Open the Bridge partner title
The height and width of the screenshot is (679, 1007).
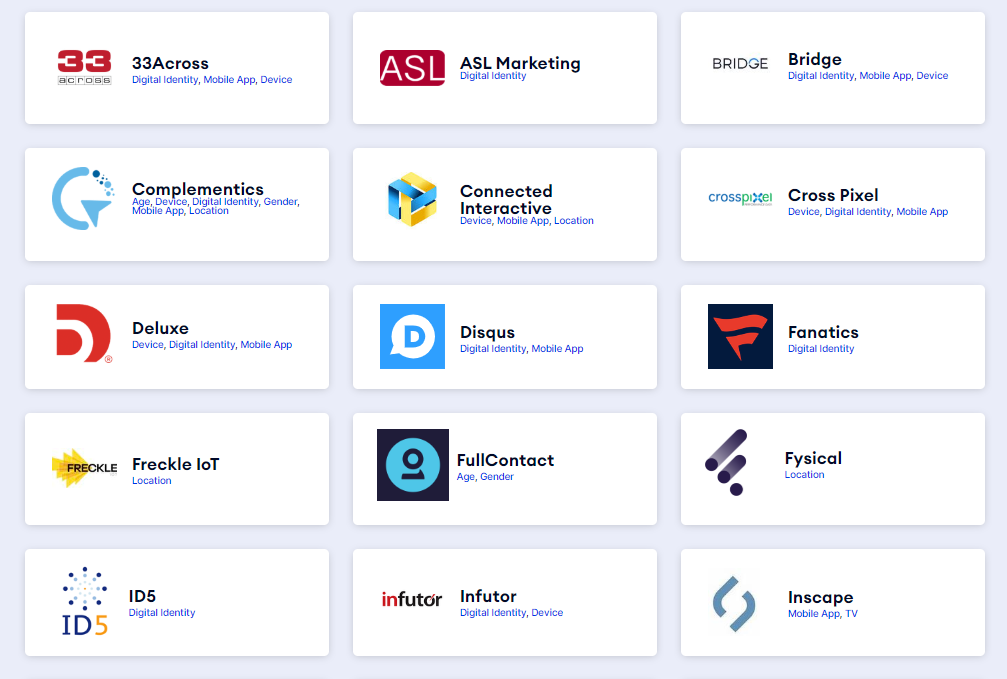pos(814,59)
